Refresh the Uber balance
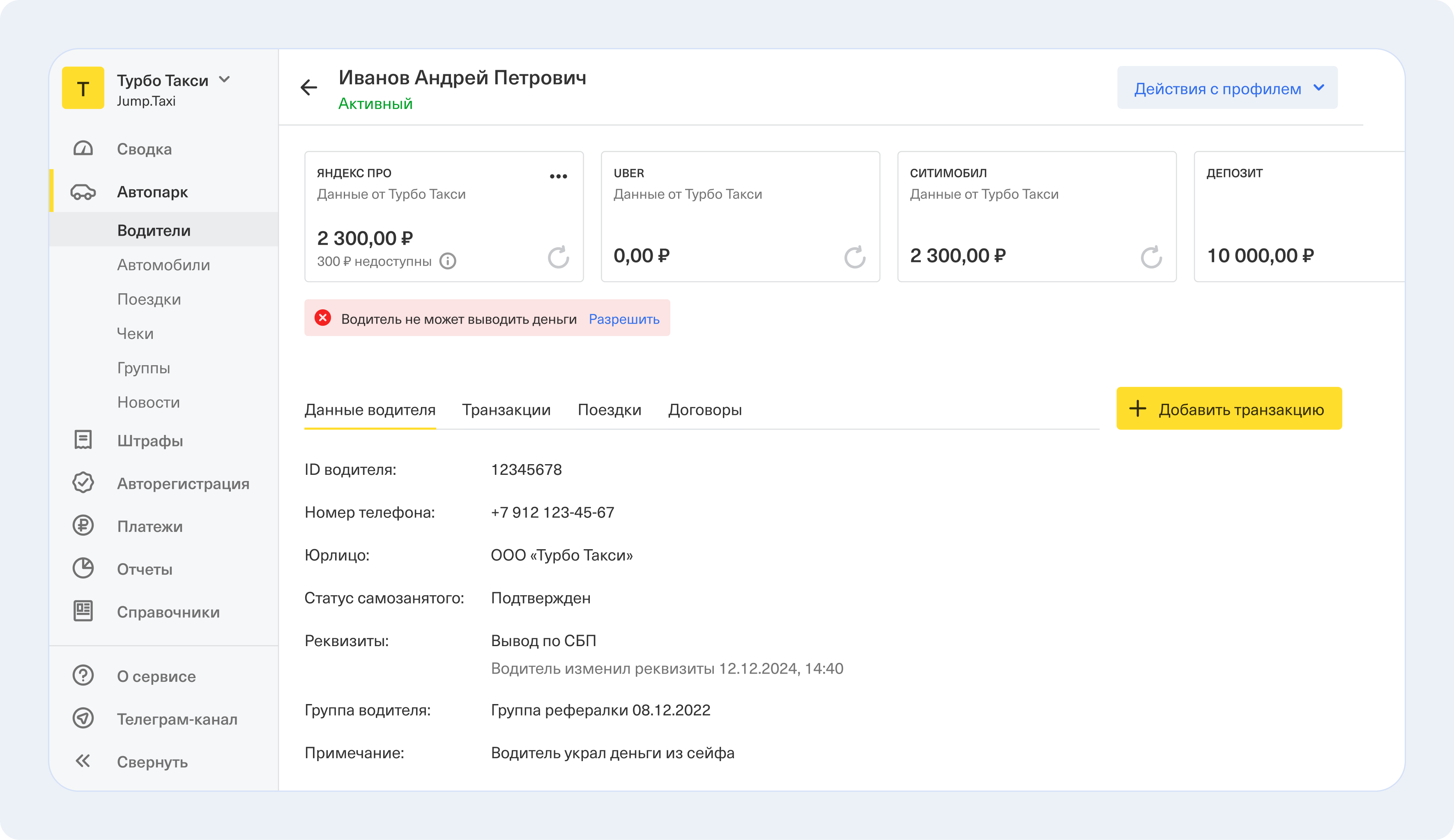Image resolution: width=1454 pixels, height=840 pixels. click(854, 257)
